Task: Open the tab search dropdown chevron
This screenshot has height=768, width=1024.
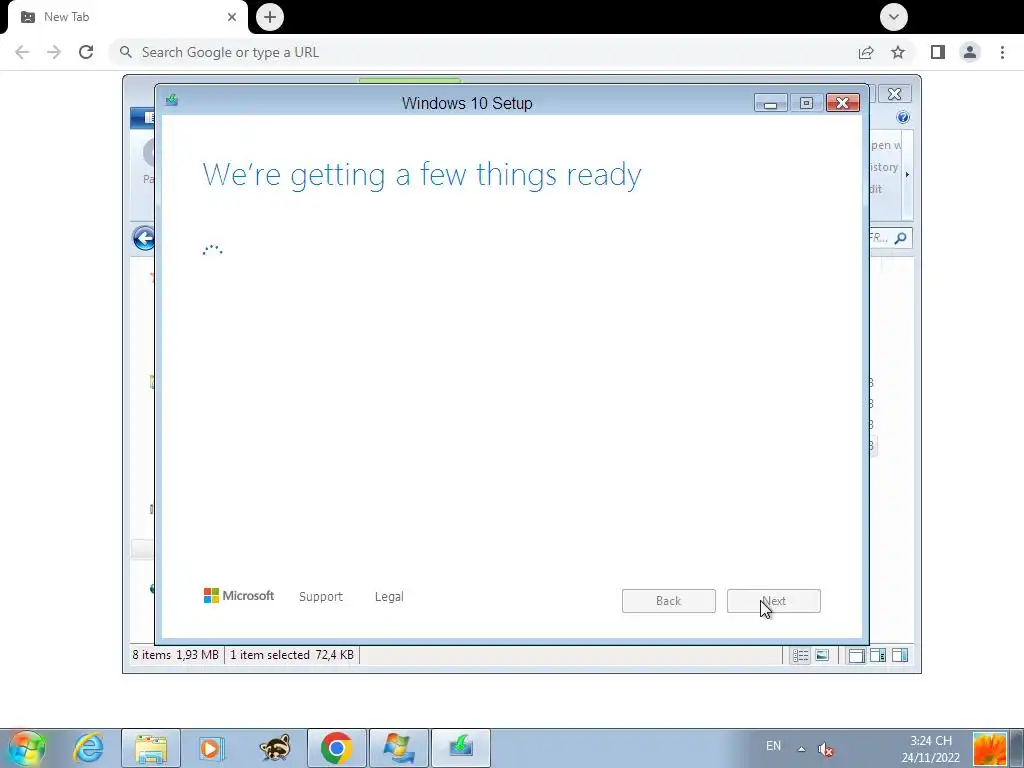Action: click(893, 17)
